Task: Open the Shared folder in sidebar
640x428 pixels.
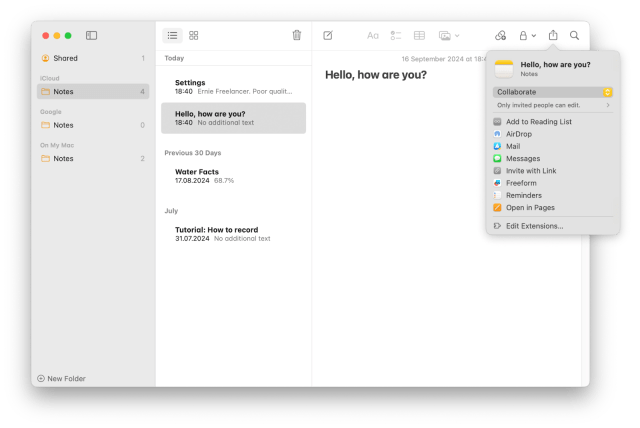Action: [x=93, y=58]
